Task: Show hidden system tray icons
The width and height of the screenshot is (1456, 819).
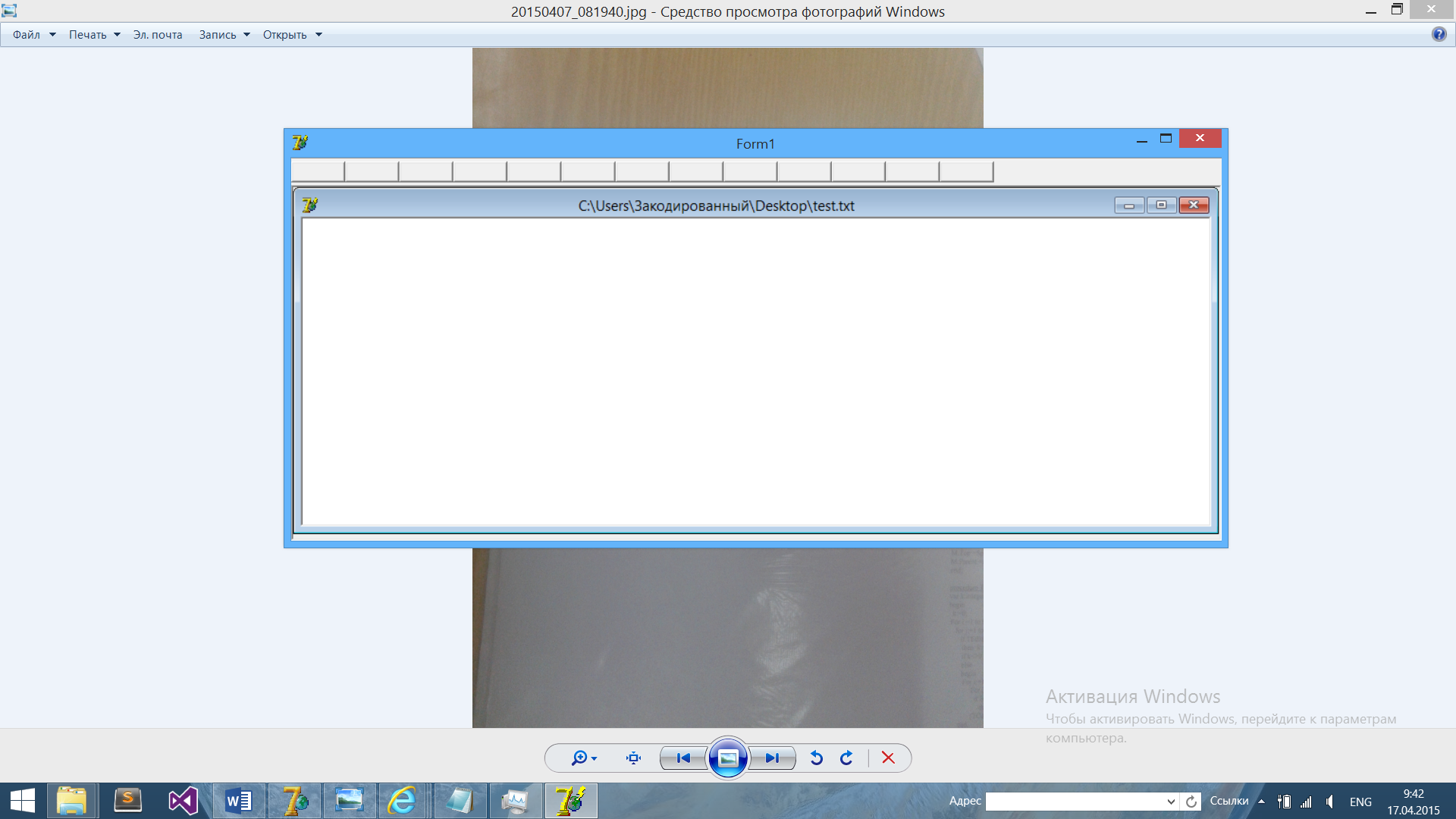Action: coord(1261,801)
